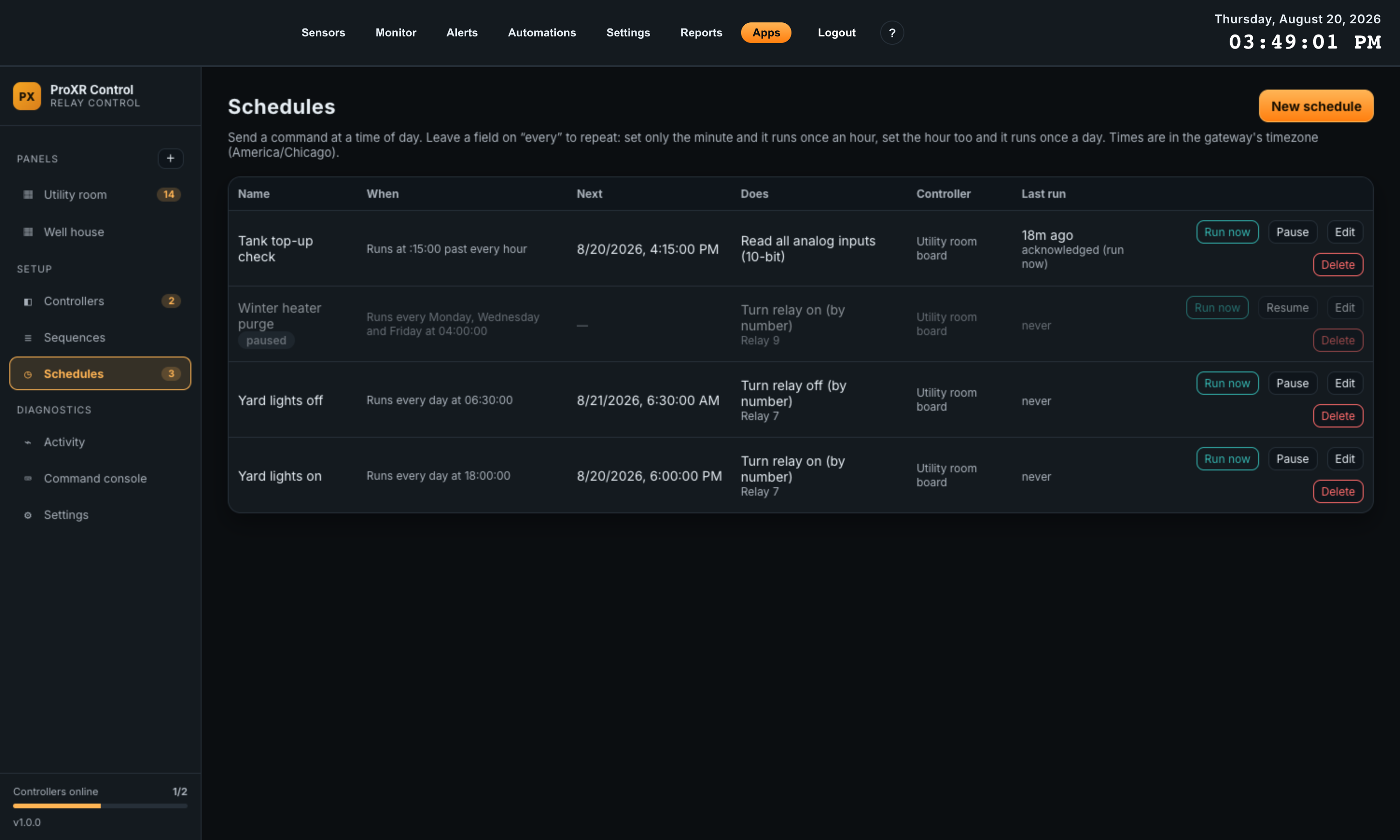Resume the Winter heater purge schedule
The width and height of the screenshot is (1400, 840).
[x=1288, y=308]
